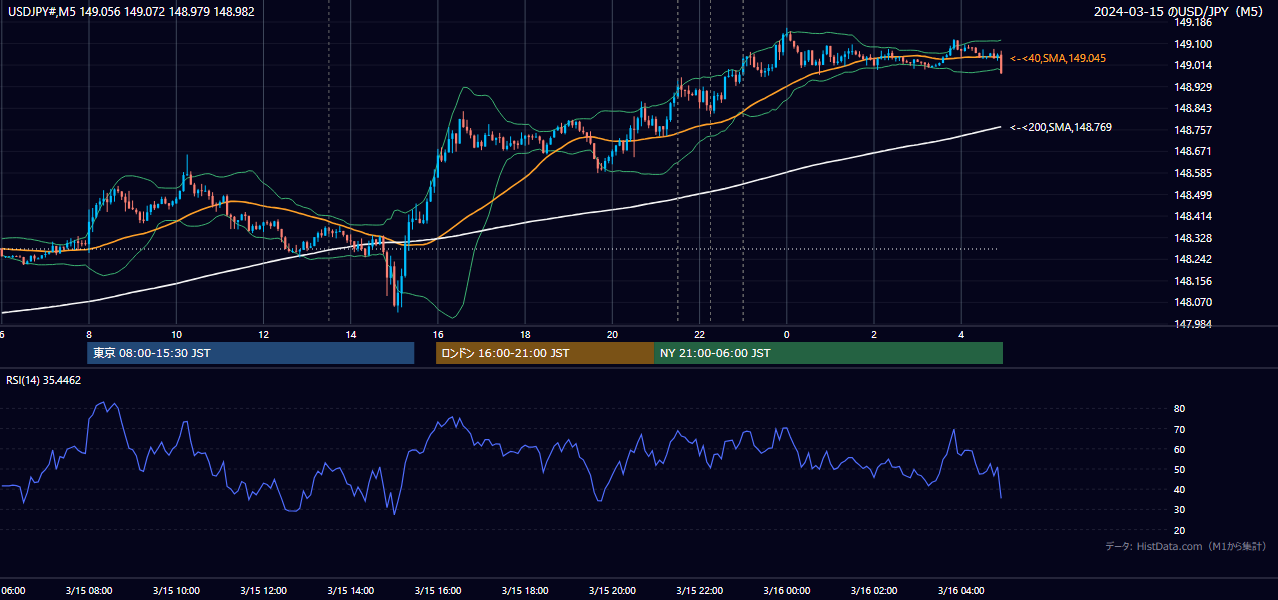Click the 40 SMA label 149.045
Screen dimensions: 1278x600
click(1058, 59)
